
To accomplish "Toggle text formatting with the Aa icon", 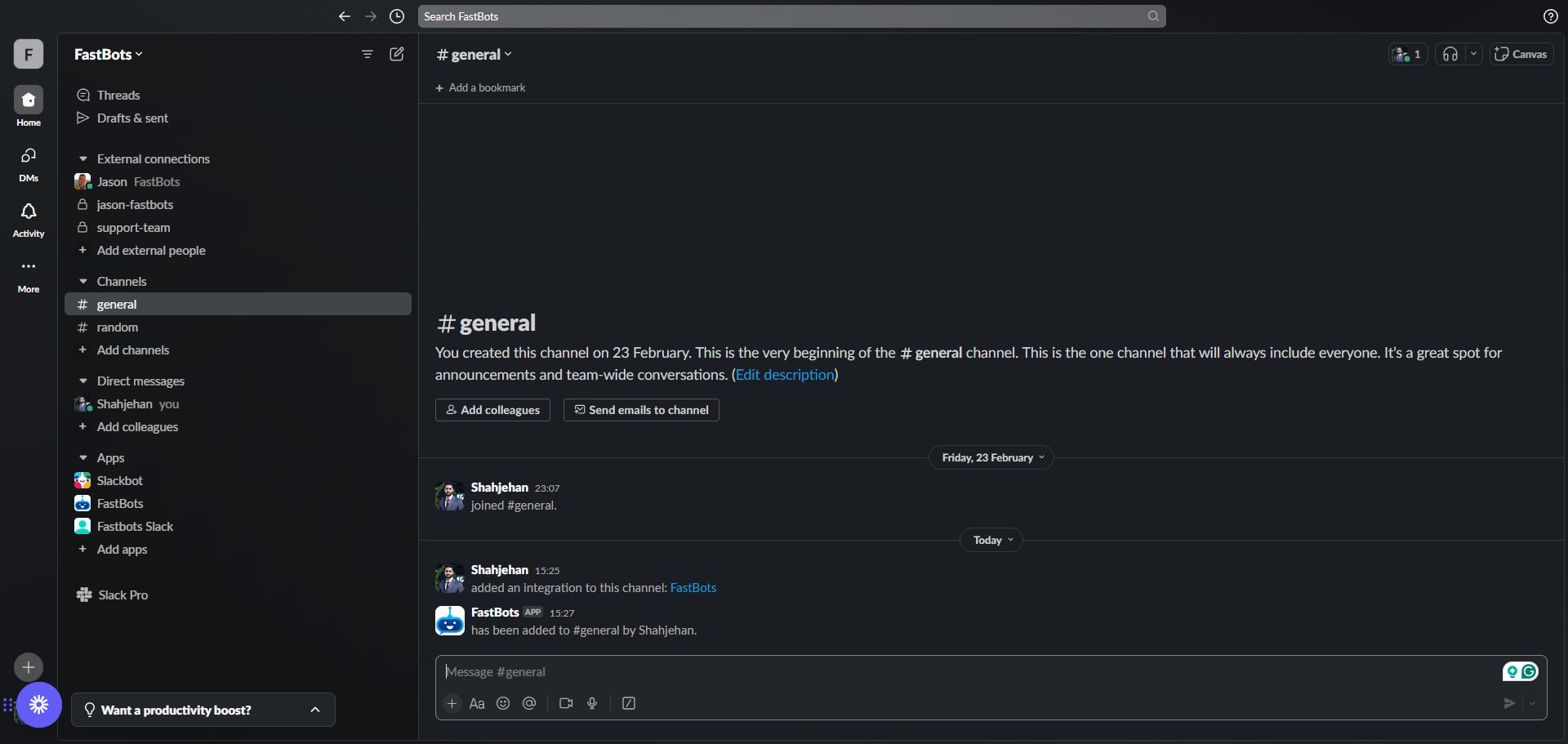I will [477, 703].
